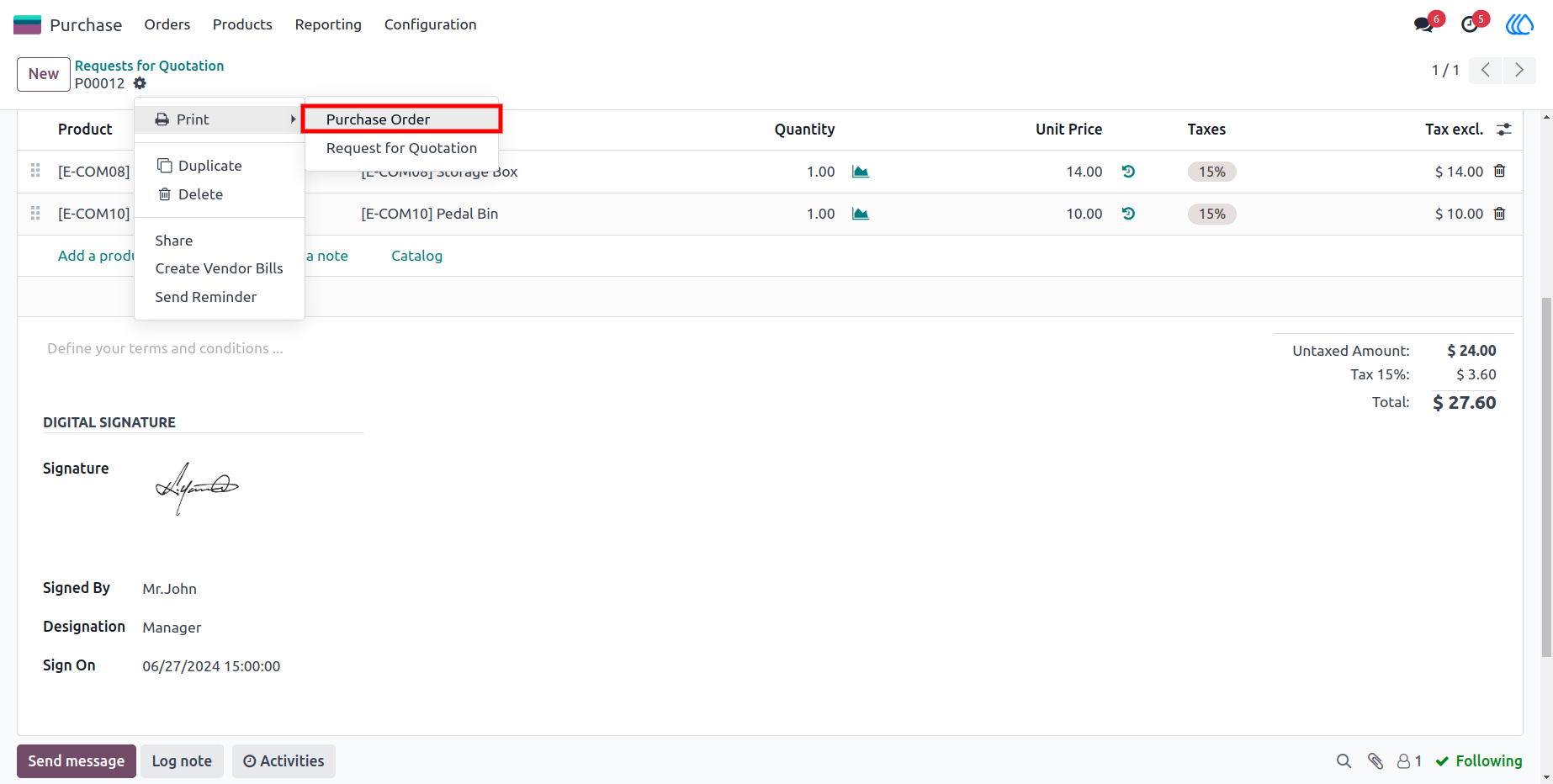1553x784 pixels.
Task: Open the activities clock icon in header
Action: [1470, 24]
